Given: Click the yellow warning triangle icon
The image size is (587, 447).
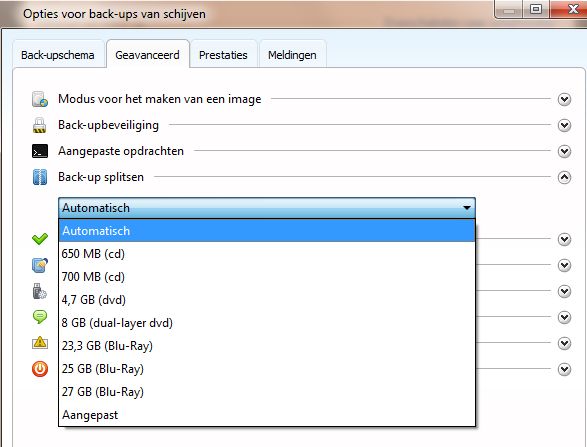Looking at the screenshot, I should coord(40,343).
